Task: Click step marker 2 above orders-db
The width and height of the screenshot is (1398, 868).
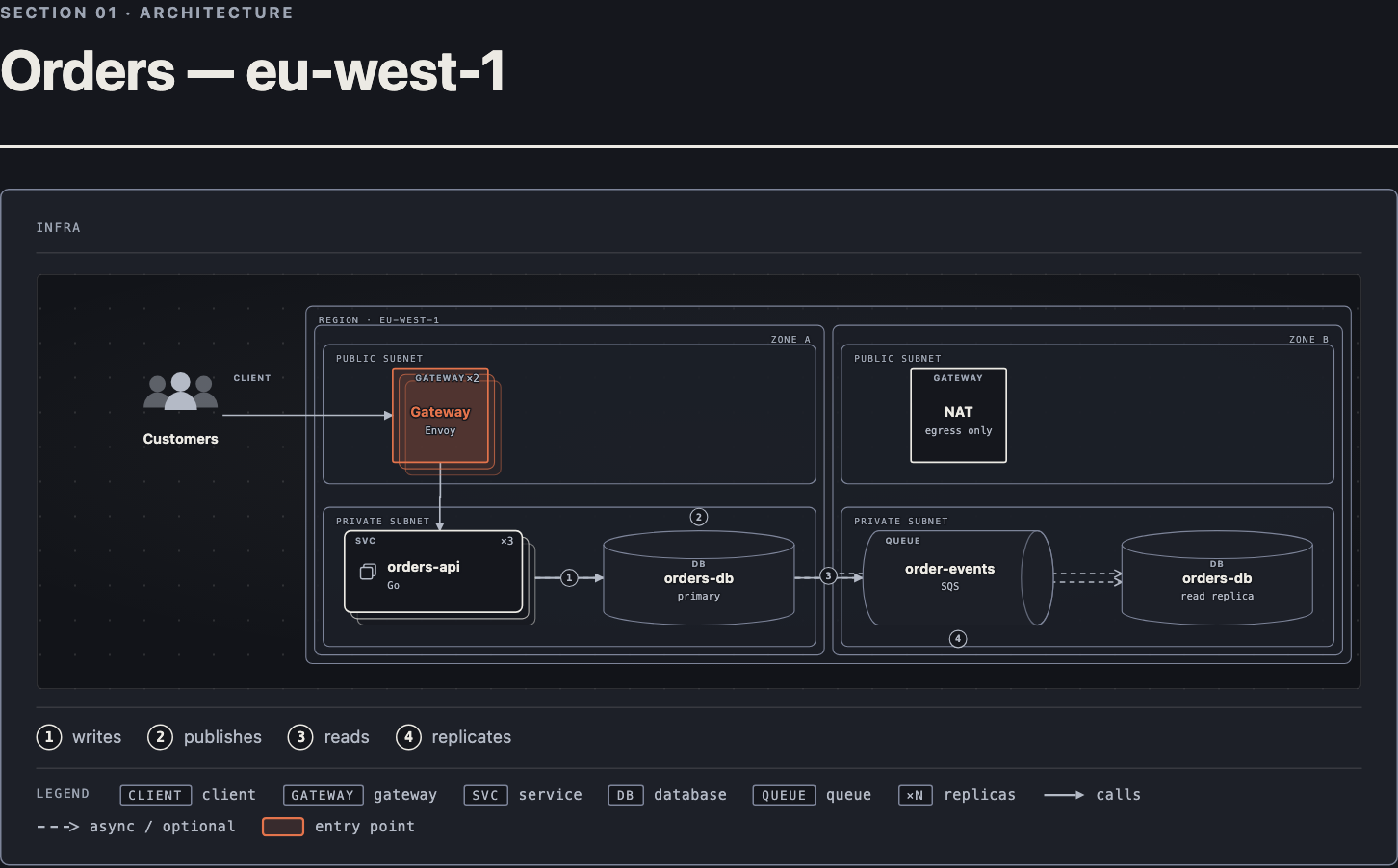Action: point(699,517)
